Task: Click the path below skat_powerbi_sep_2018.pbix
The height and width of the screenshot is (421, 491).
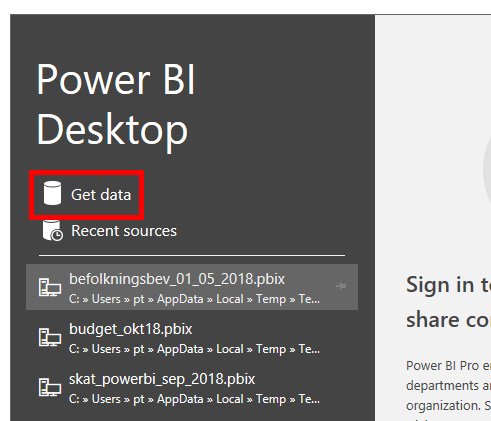Action: click(x=194, y=399)
